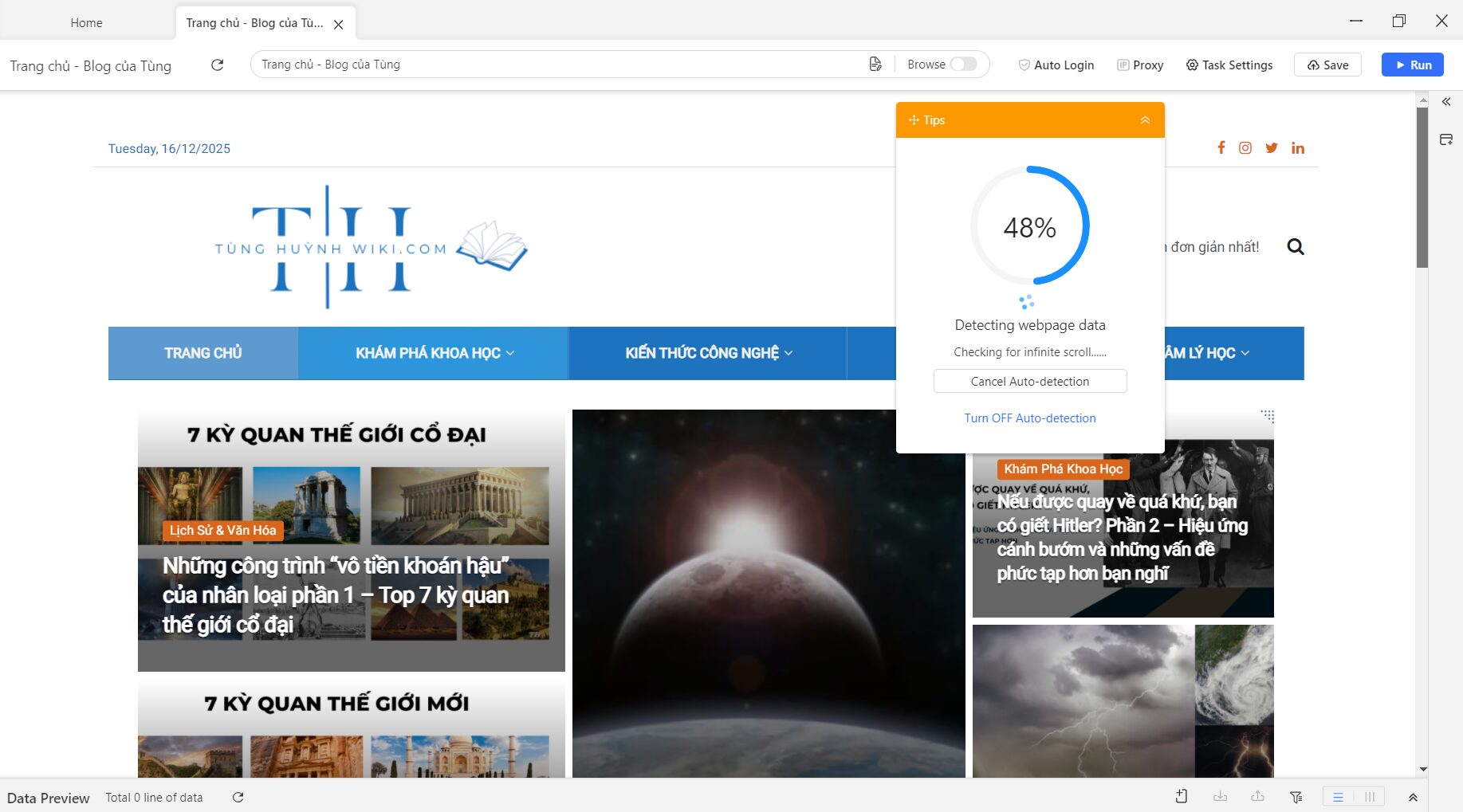Image resolution: width=1463 pixels, height=812 pixels.
Task: Switch Data Preview to vertical column view
Action: 1369,796
